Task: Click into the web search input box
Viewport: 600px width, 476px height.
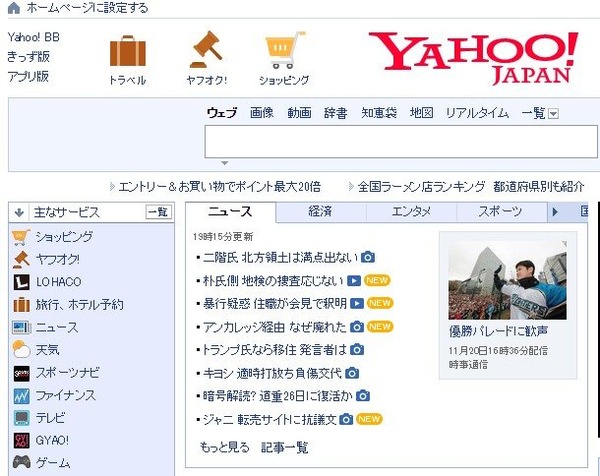Action: tap(401, 141)
